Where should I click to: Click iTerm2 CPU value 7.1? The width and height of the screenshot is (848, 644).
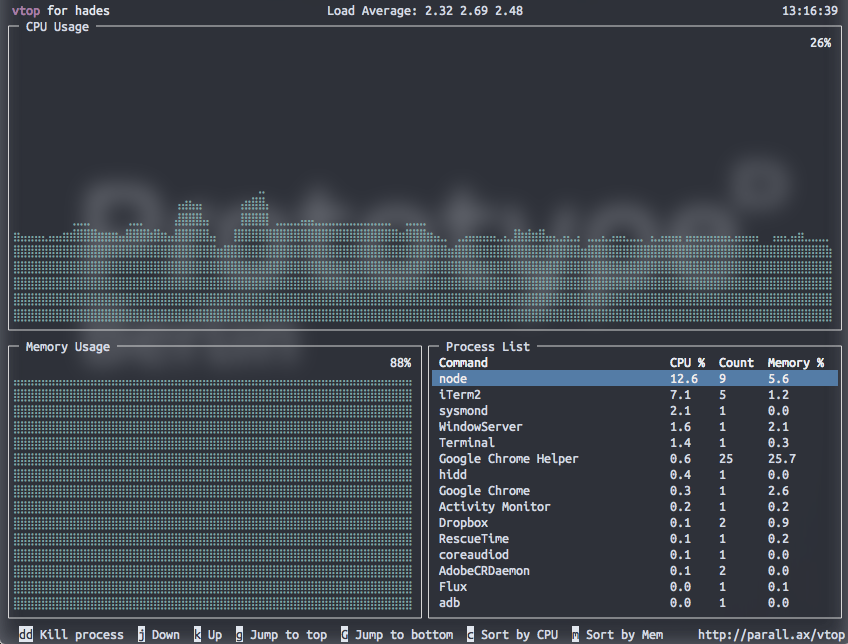680,395
